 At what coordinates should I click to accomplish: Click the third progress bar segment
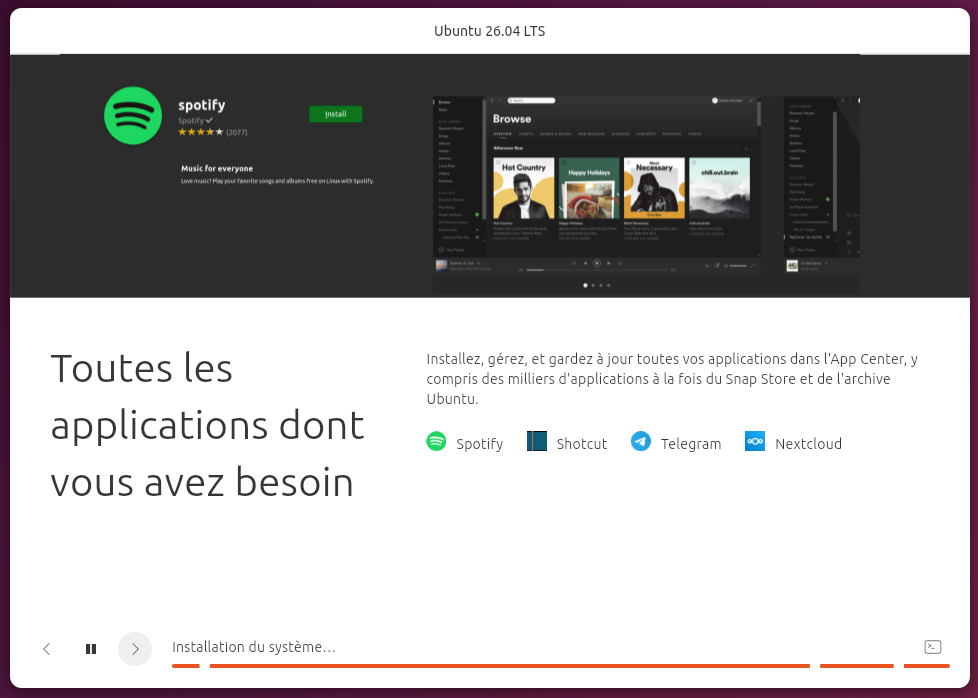tap(857, 666)
